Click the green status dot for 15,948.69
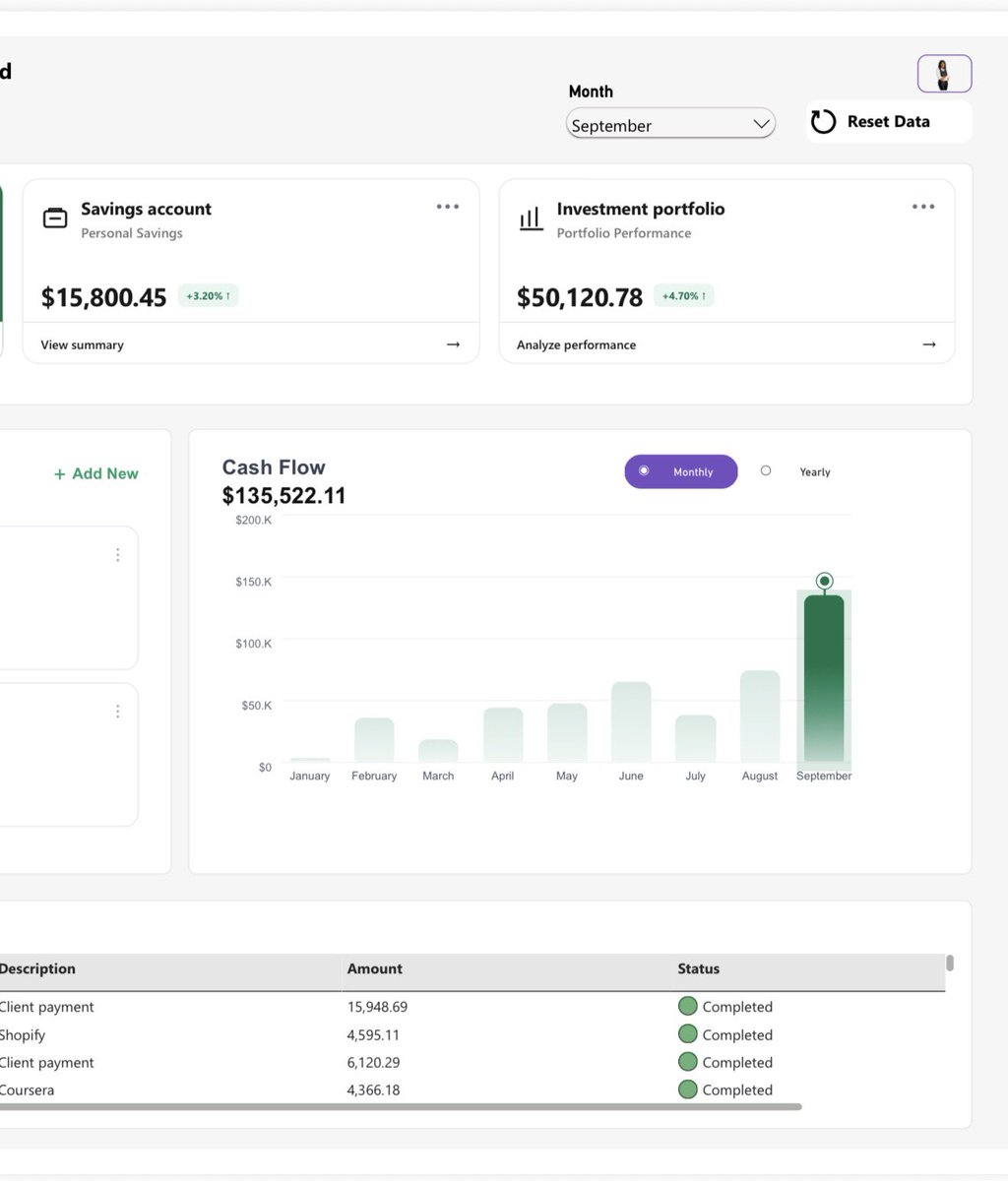 pos(688,1006)
